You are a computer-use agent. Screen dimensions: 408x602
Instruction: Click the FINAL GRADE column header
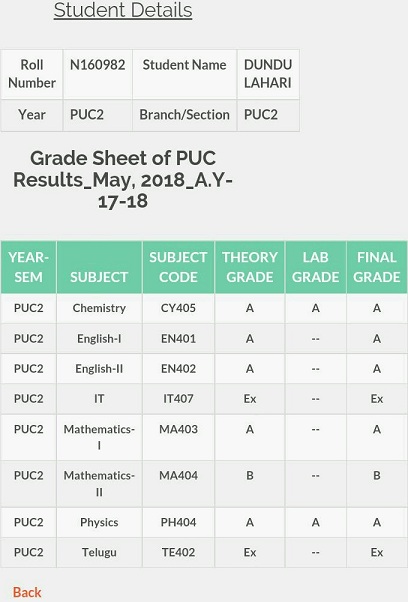377,267
